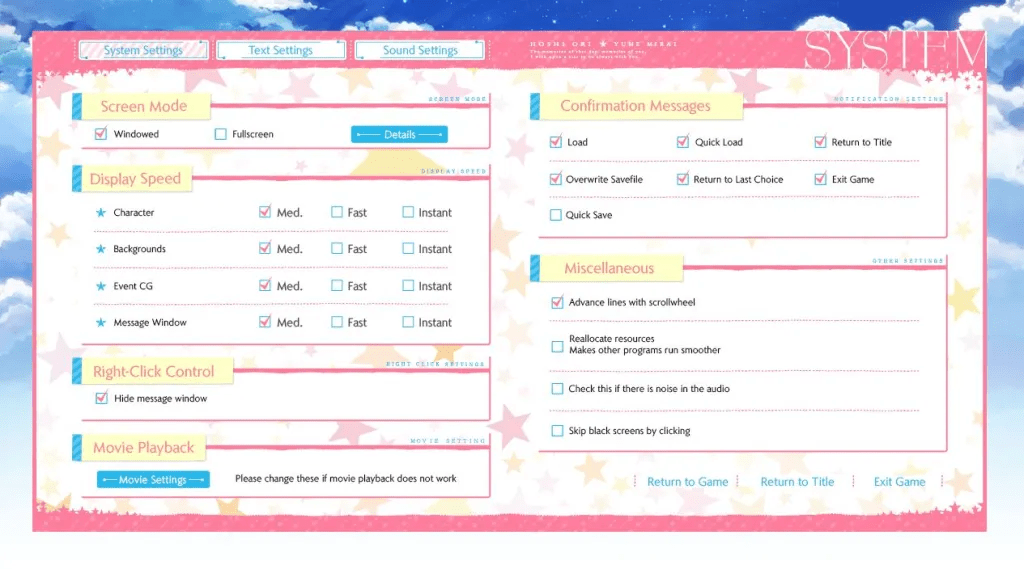Viewport: 1024px width, 569px height.
Task: Click the Display Speed section heading
Action: 135,179
